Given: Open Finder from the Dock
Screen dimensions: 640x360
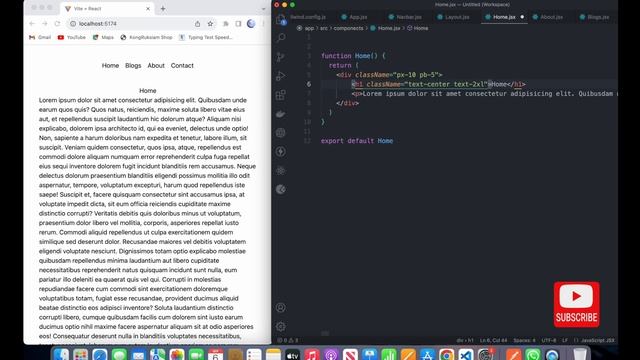Looking at the screenshot, I should pos(61,355).
